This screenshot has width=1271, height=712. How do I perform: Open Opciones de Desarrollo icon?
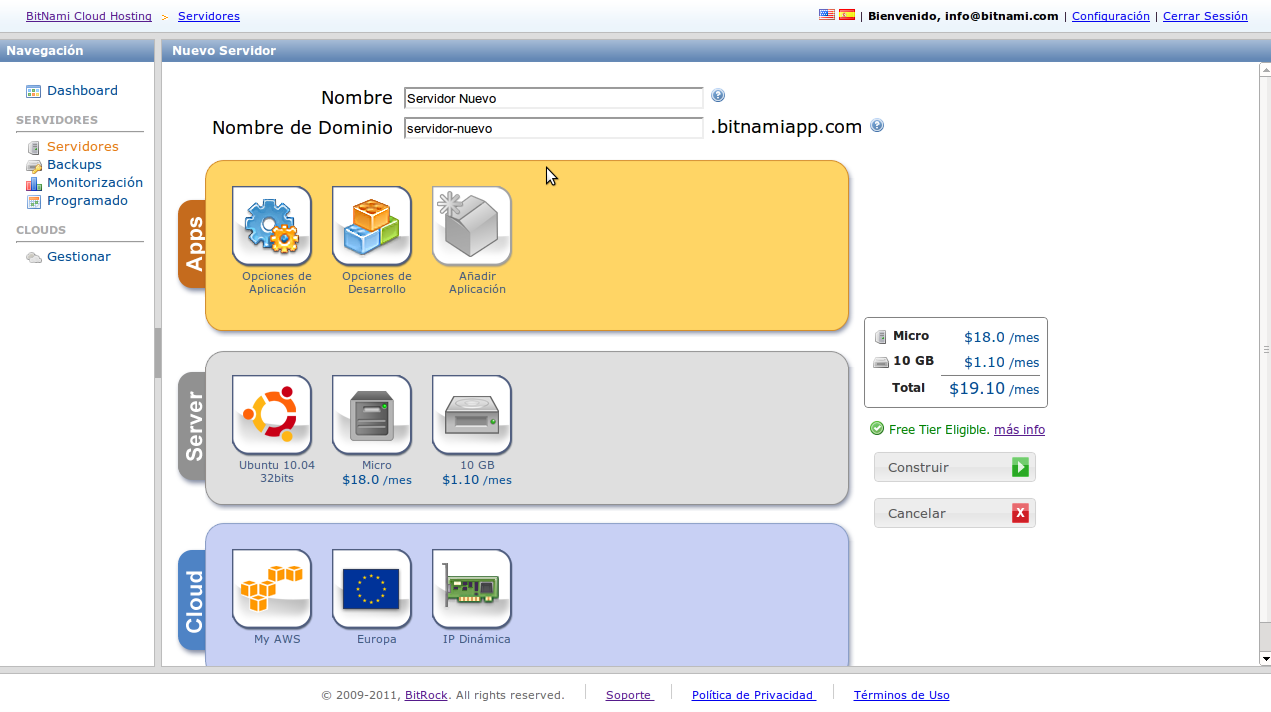click(372, 226)
